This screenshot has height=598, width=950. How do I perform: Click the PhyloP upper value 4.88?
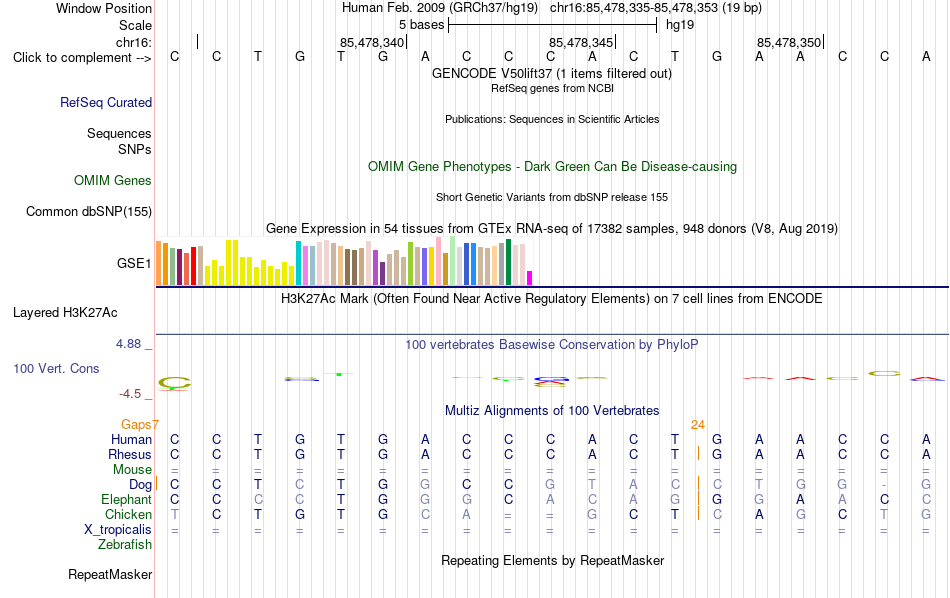pyautogui.click(x=128, y=344)
